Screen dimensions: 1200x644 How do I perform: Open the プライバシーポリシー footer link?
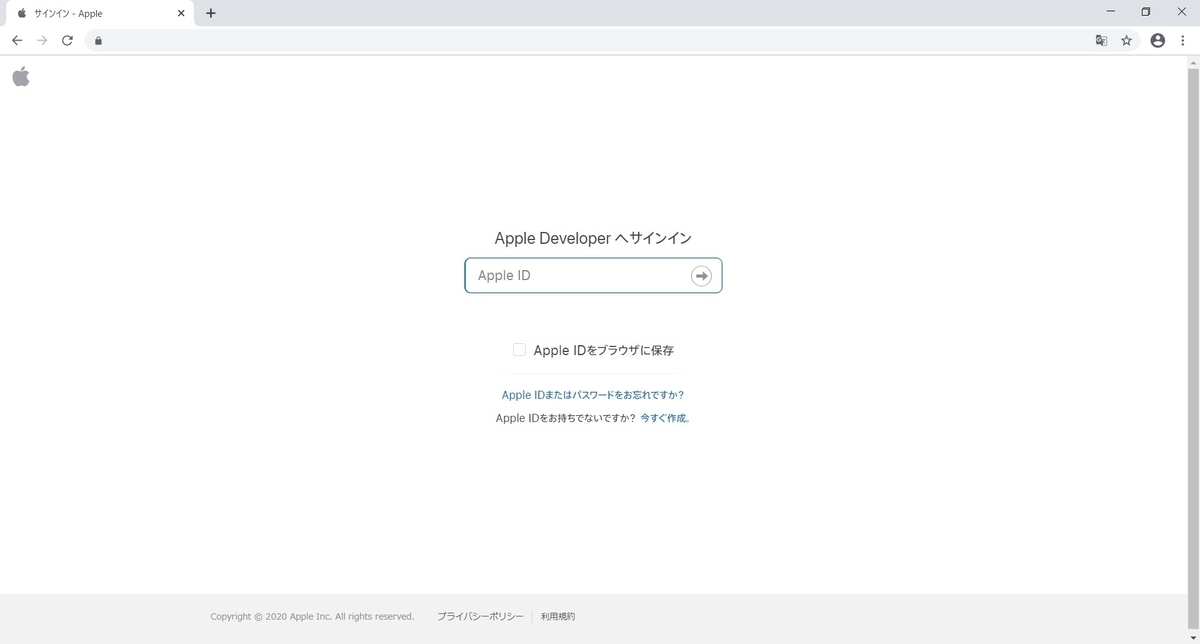coord(480,617)
